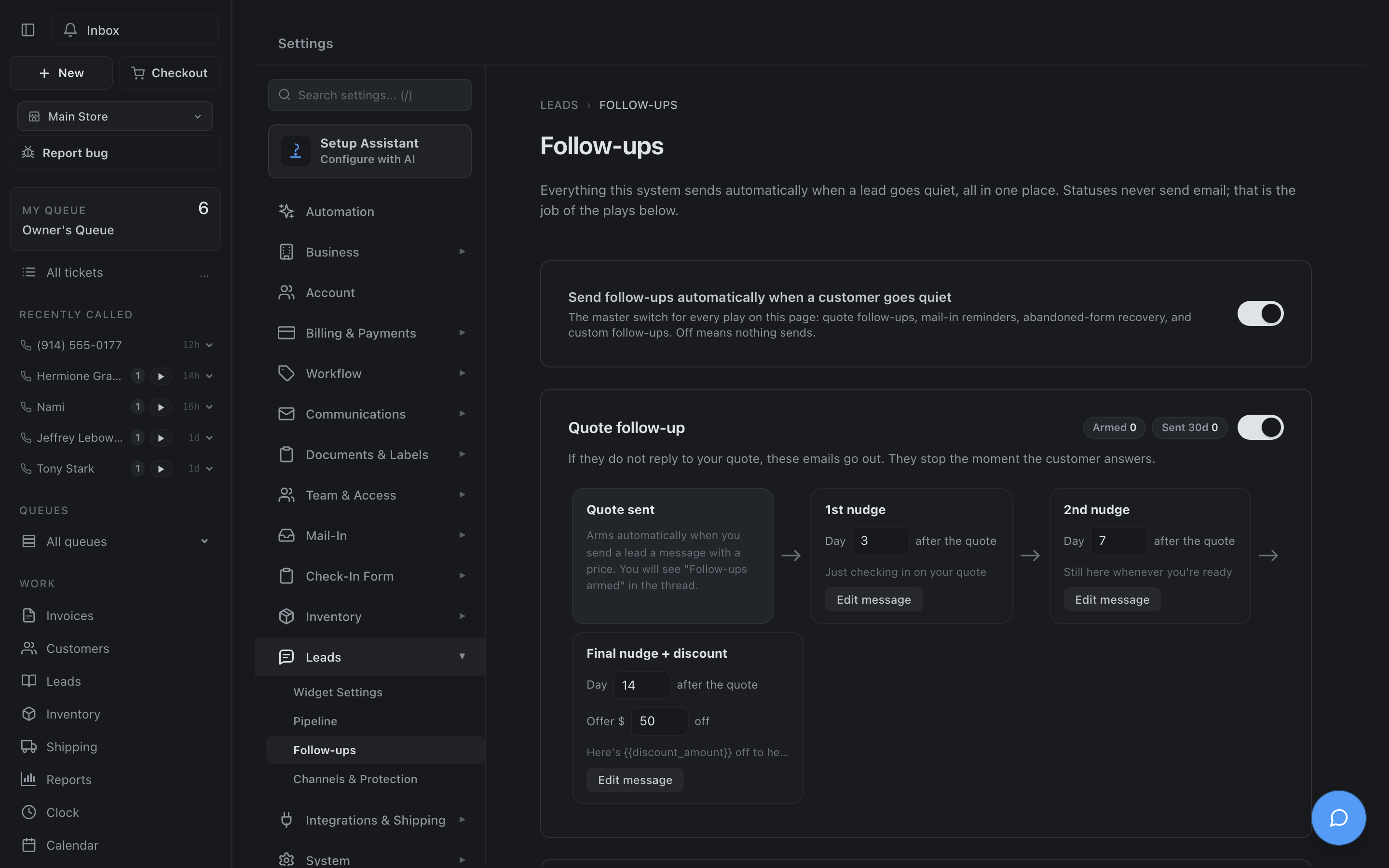This screenshot has height=868, width=1389.
Task: Click 2nd nudge Day input
Action: pos(1118,541)
